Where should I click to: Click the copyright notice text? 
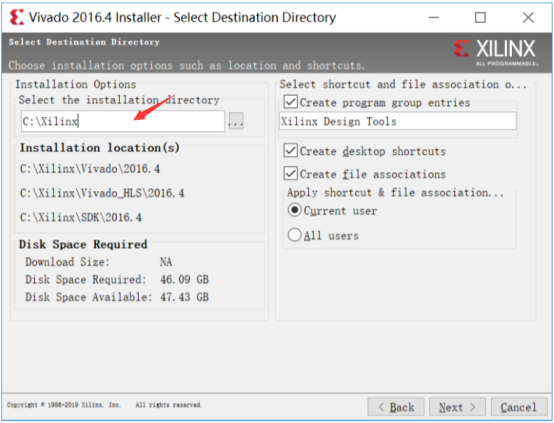click(x=104, y=405)
